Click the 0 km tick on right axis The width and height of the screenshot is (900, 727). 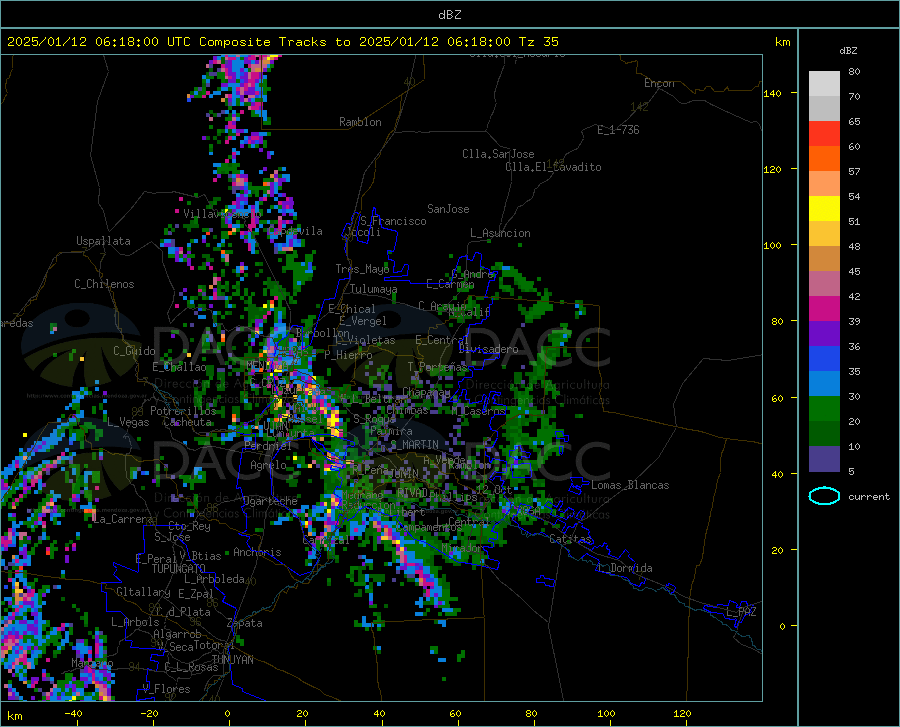coord(782,626)
